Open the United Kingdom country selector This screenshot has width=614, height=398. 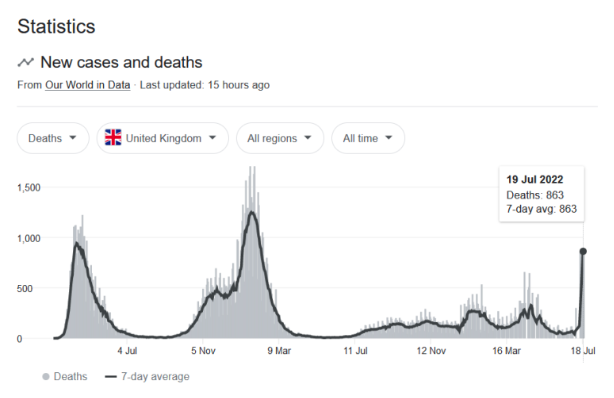[x=163, y=138]
